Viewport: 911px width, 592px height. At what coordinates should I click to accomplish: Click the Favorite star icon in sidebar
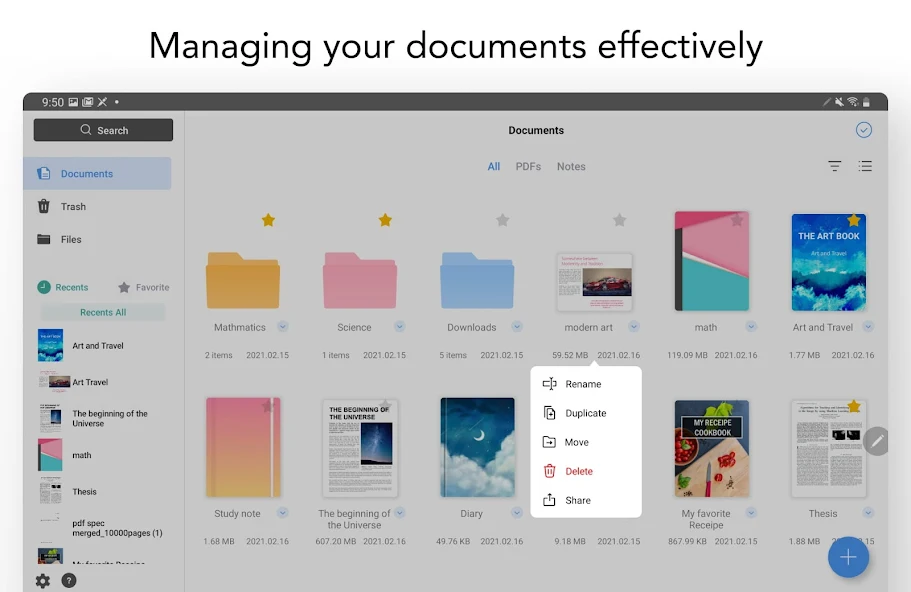(x=124, y=287)
